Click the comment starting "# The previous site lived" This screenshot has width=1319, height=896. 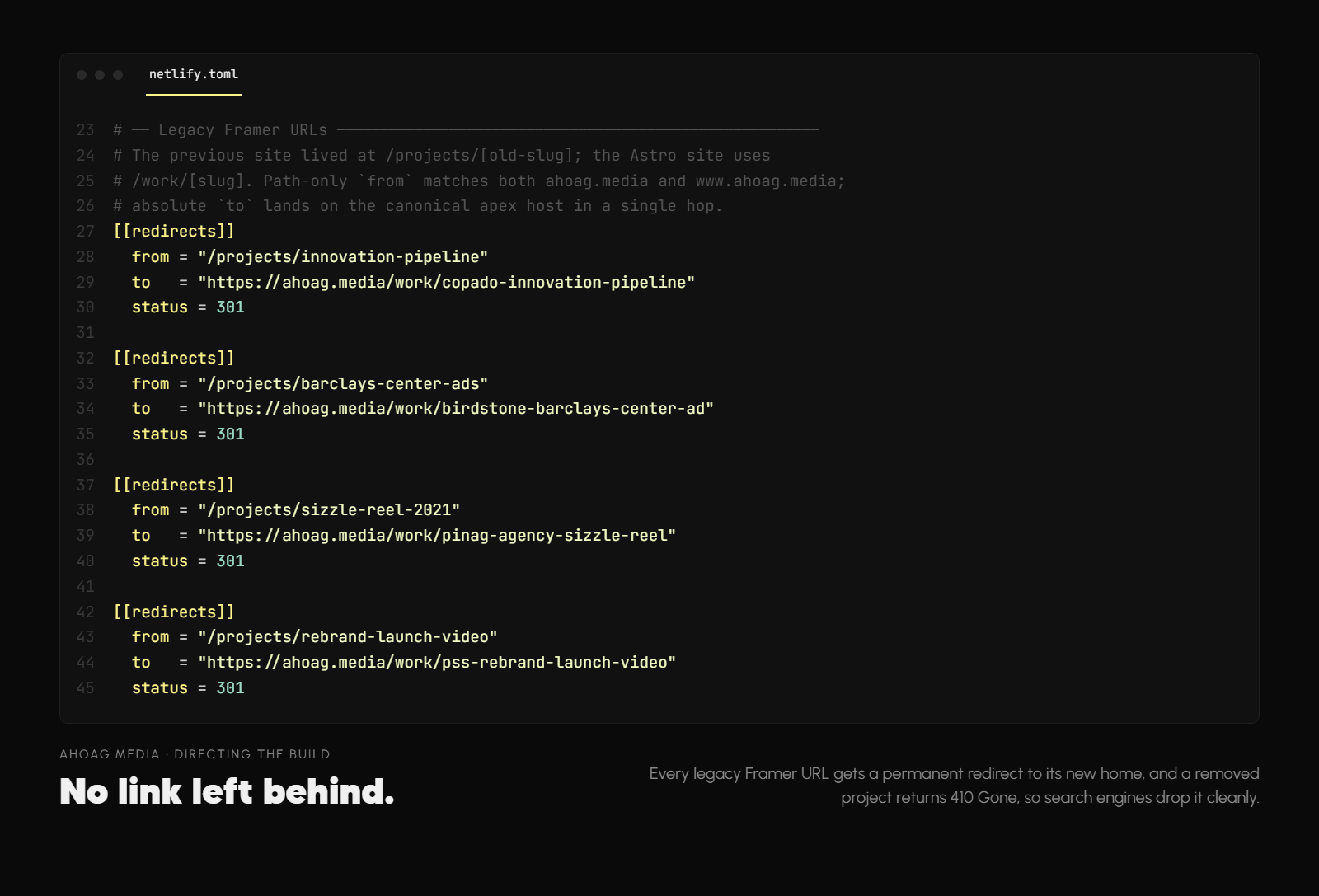pyautogui.click(x=442, y=156)
